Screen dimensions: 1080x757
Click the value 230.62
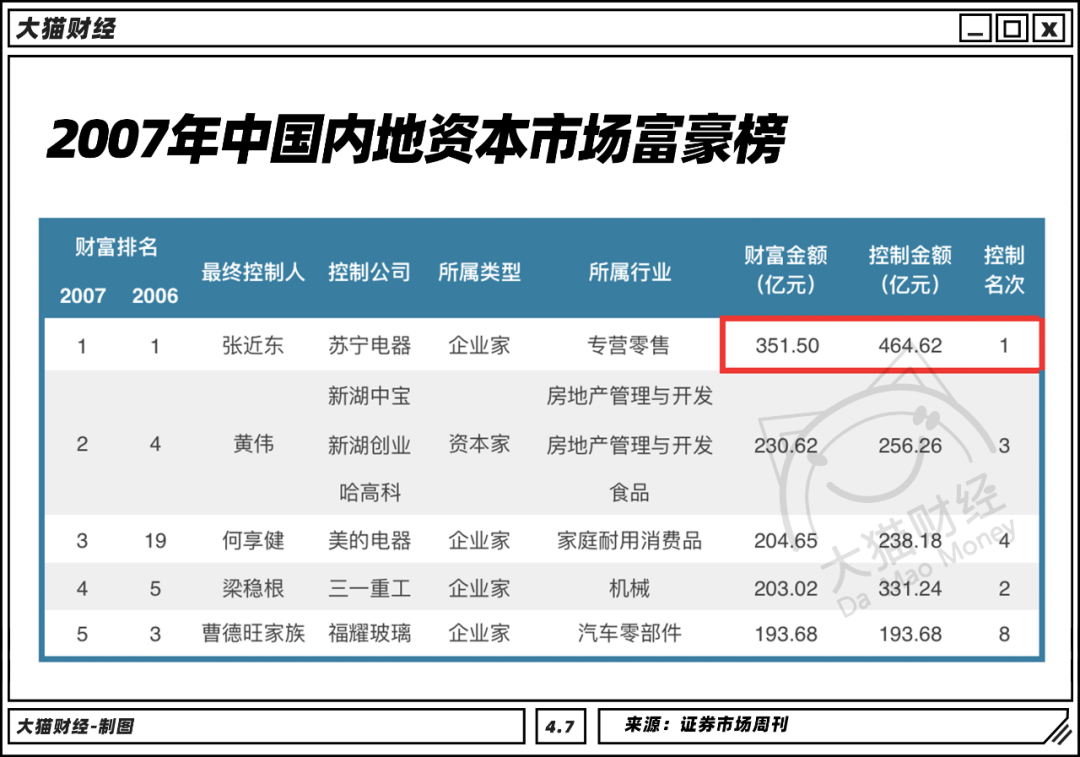click(786, 446)
